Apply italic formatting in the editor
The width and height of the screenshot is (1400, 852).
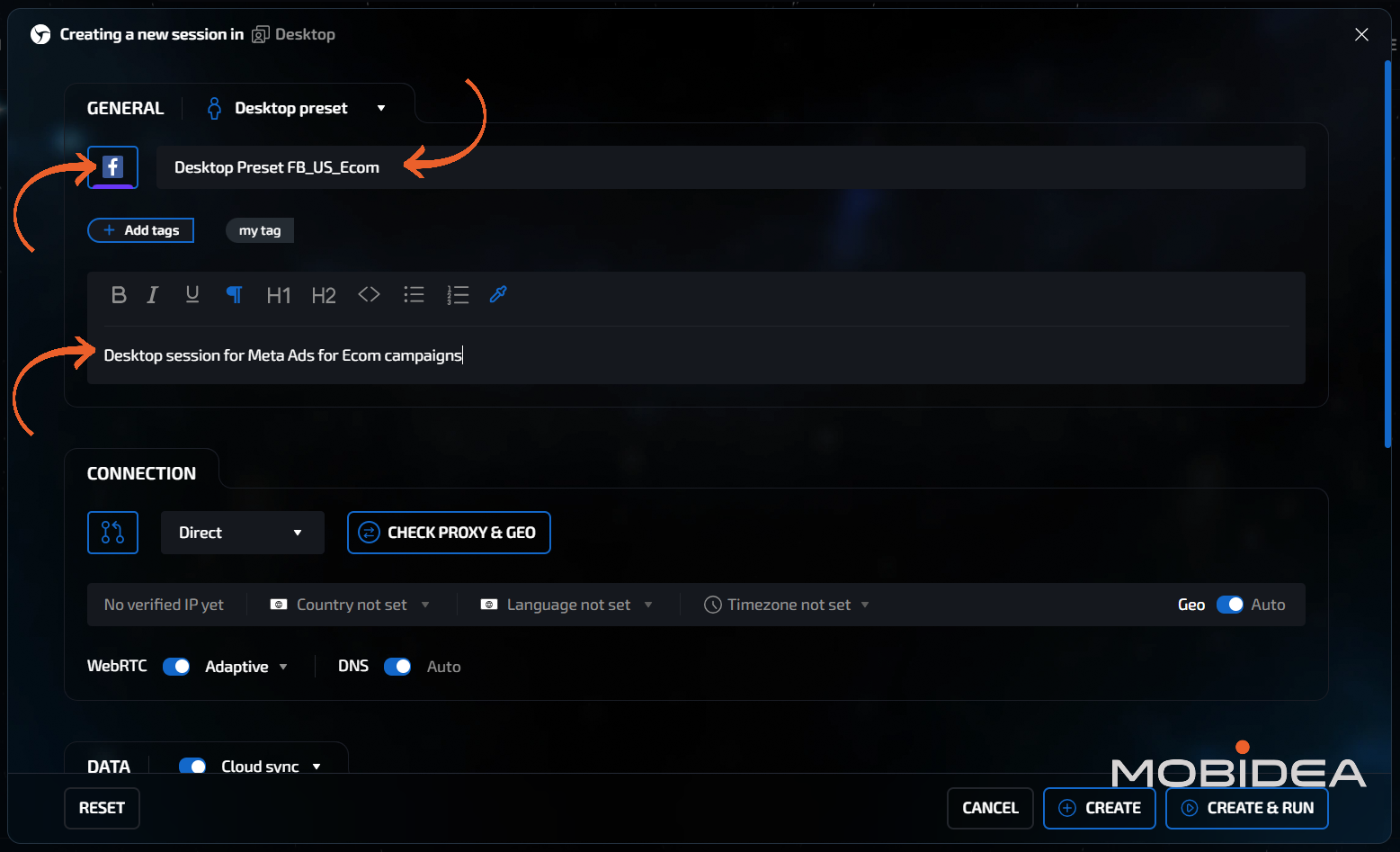(x=153, y=295)
